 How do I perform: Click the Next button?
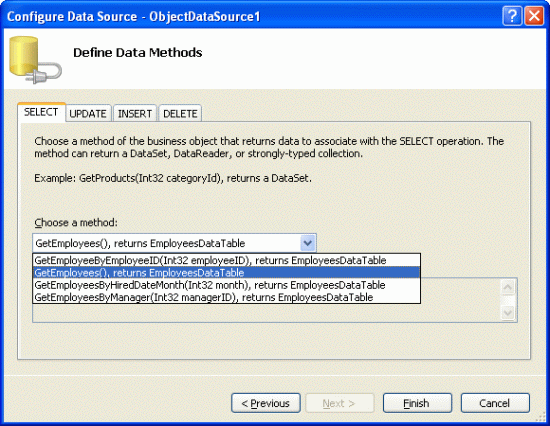point(340,403)
